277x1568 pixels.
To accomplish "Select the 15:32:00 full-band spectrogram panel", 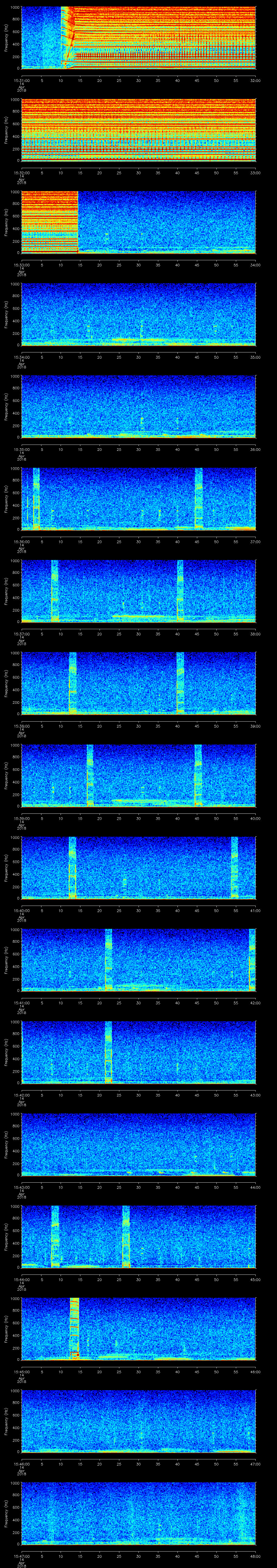I will (x=138, y=130).
